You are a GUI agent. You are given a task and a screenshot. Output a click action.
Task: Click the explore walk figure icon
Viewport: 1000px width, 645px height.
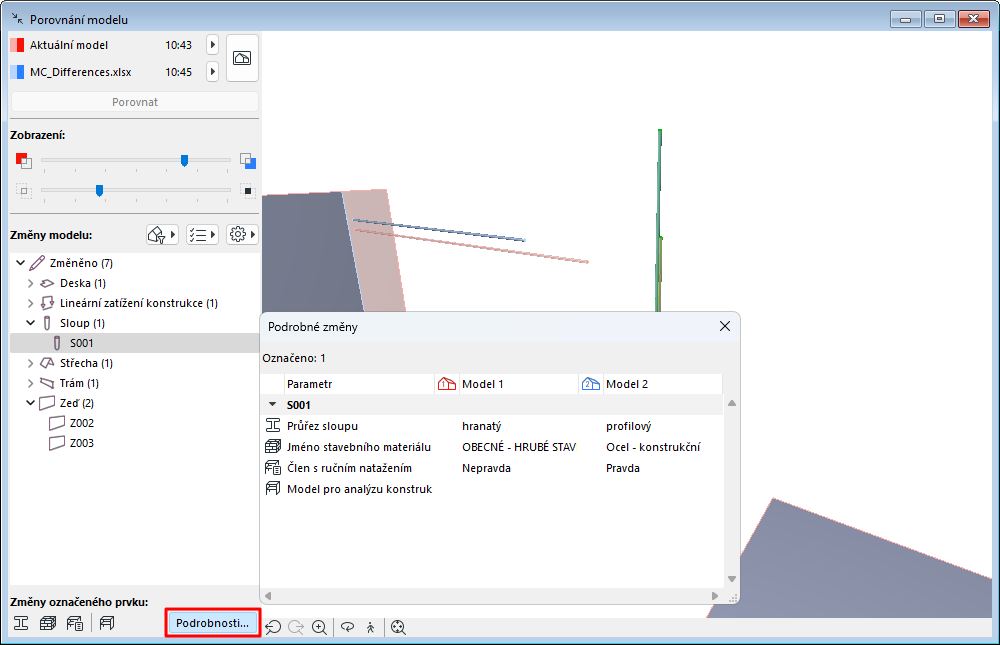371,627
